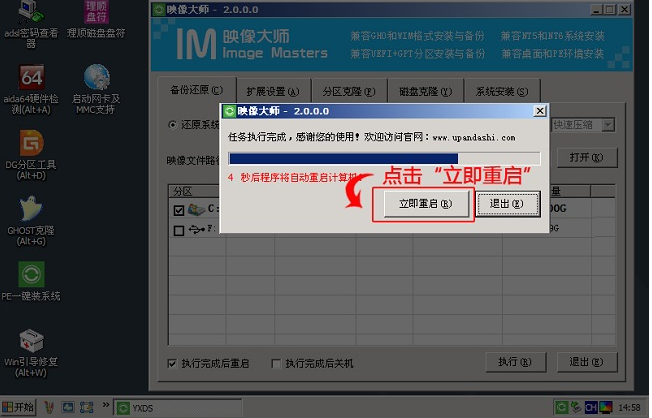Viewport: 652px width, 418px height.
Task: Click the network tray icon
Action: coord(576,408)
